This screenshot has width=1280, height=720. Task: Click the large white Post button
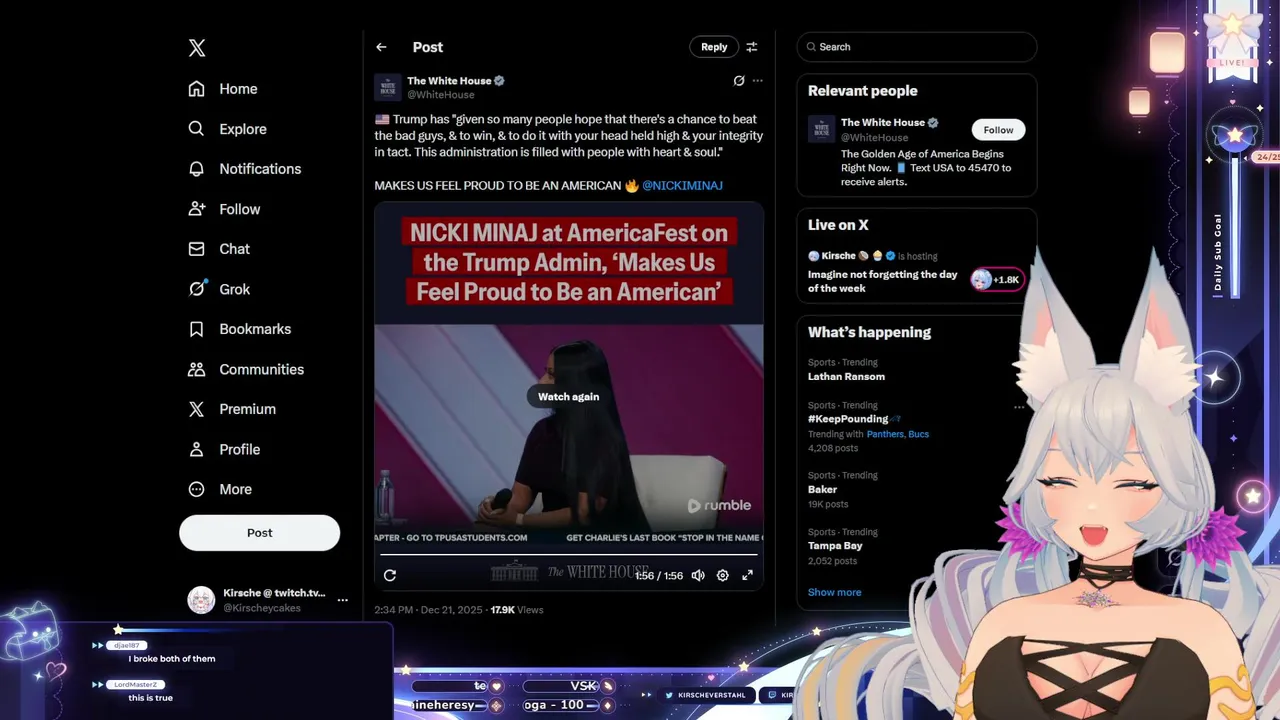259,533
